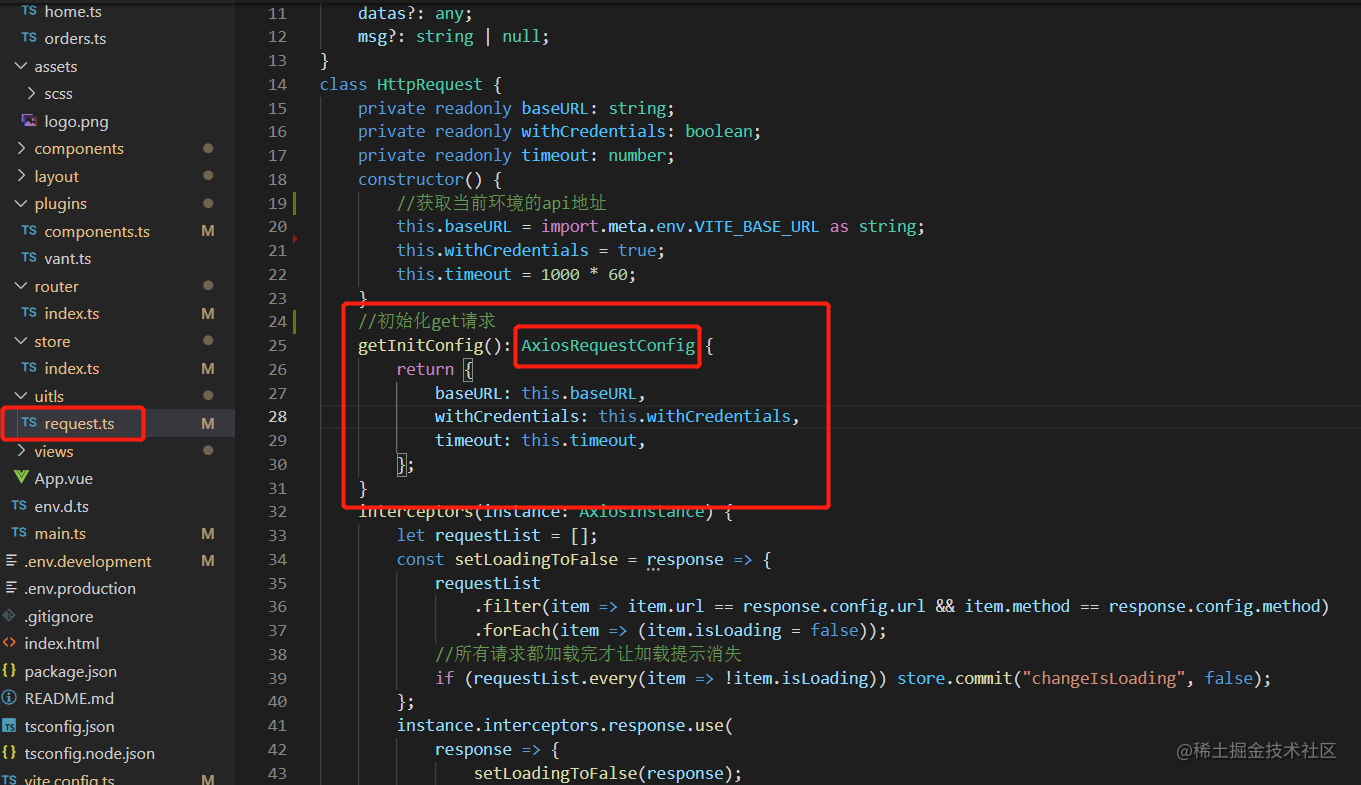The width and height of the screenshot is (1361, 785).
Task: Click the components folder name
Action: pos(79,149)
